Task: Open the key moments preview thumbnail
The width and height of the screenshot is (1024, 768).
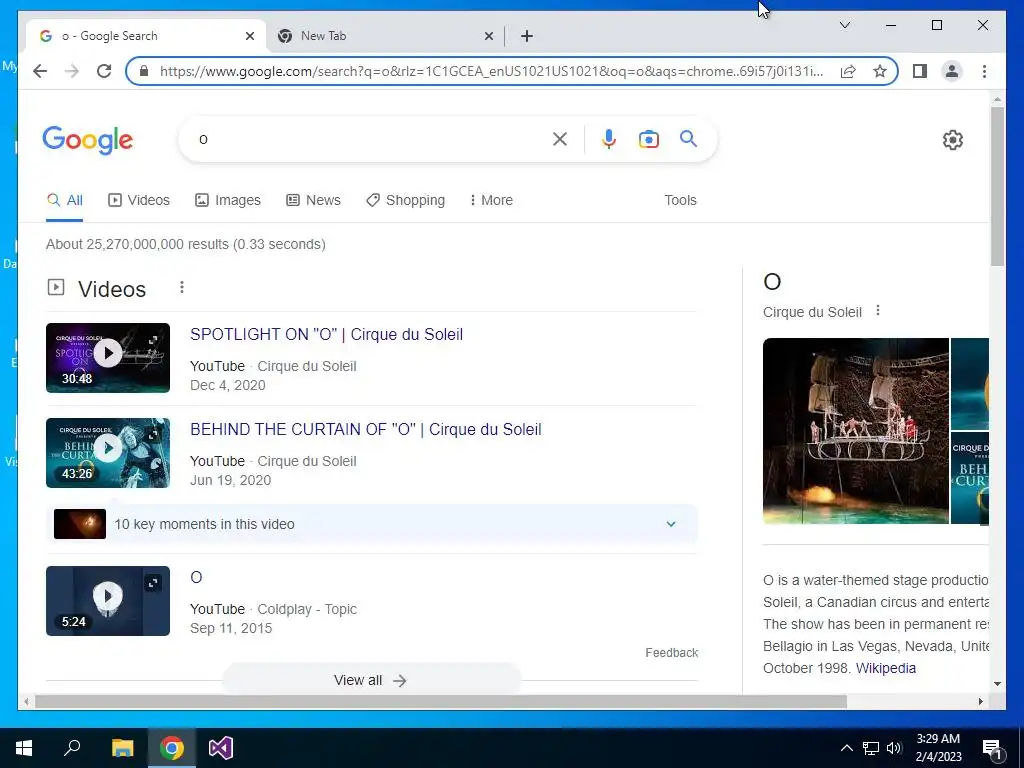Action: pos(80,524)
